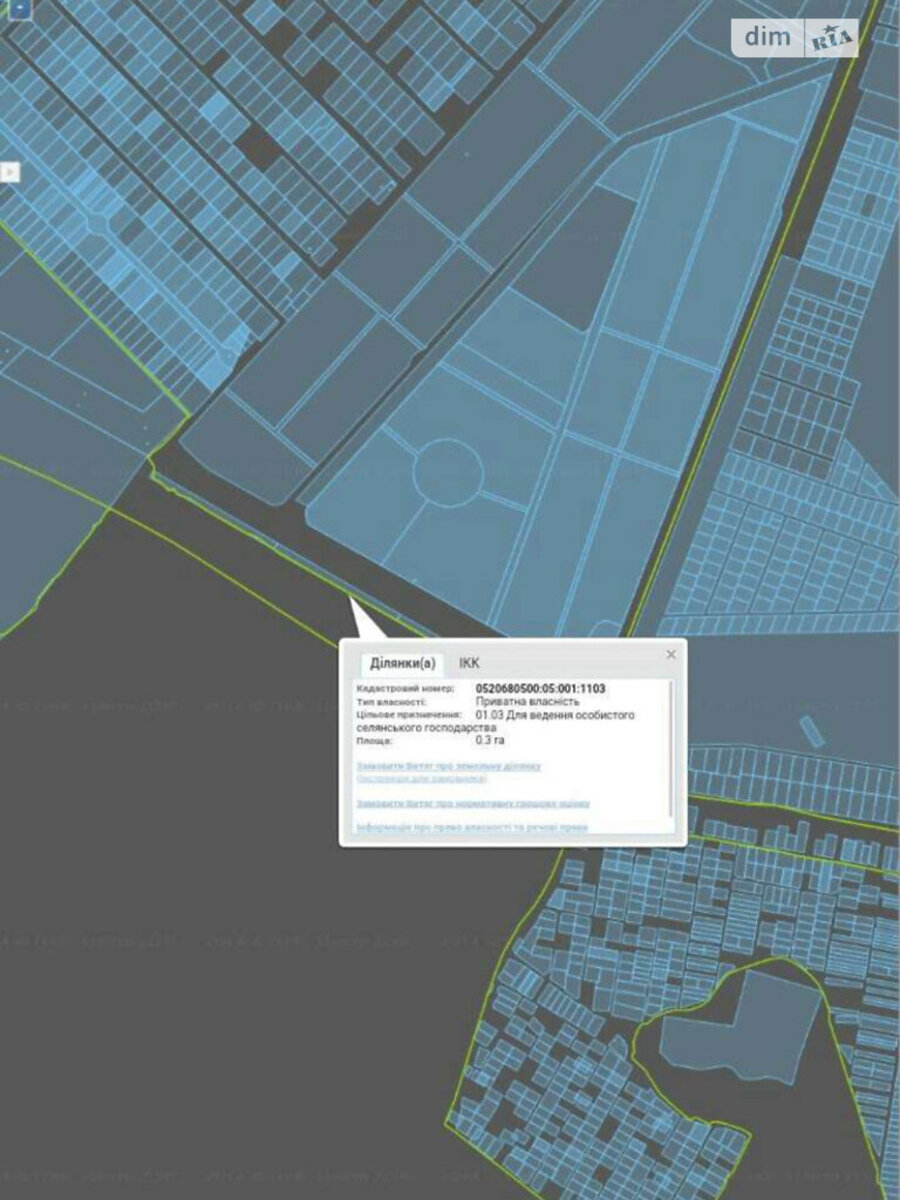Expand the side panel arrow on left edge
The width and height of the screenshot is (900, 1200).
pyautogui.click(x=10, y=172)
